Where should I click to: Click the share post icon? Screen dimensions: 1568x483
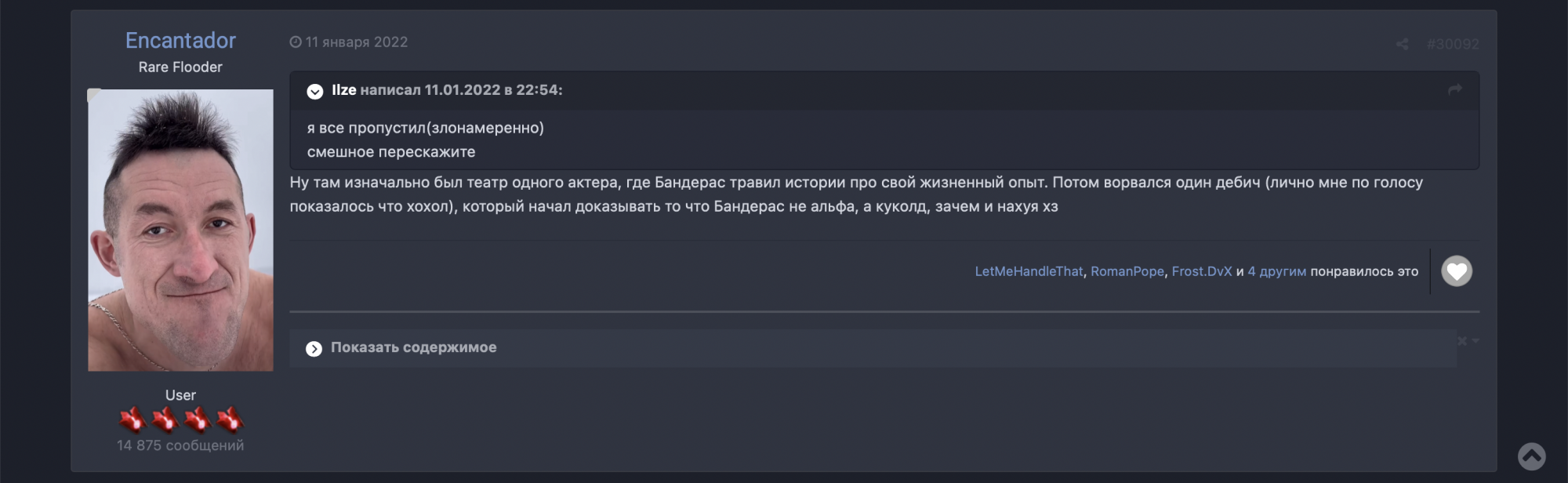(1402, 44)
